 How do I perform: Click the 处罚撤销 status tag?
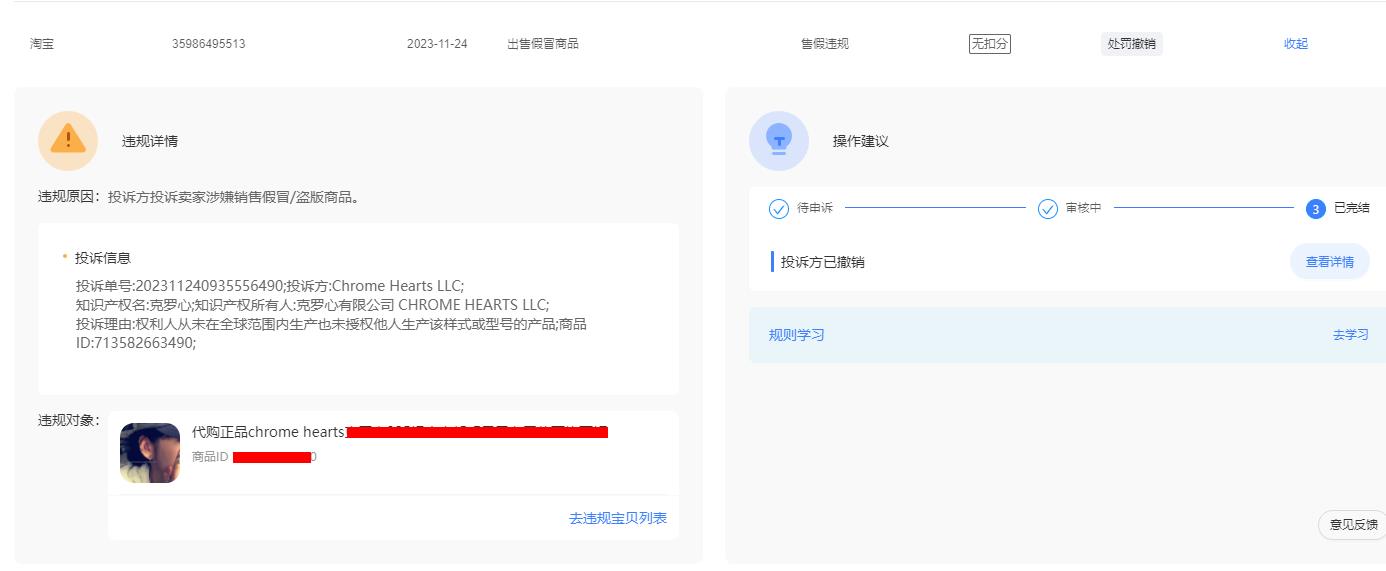[x=1132, y=44]
